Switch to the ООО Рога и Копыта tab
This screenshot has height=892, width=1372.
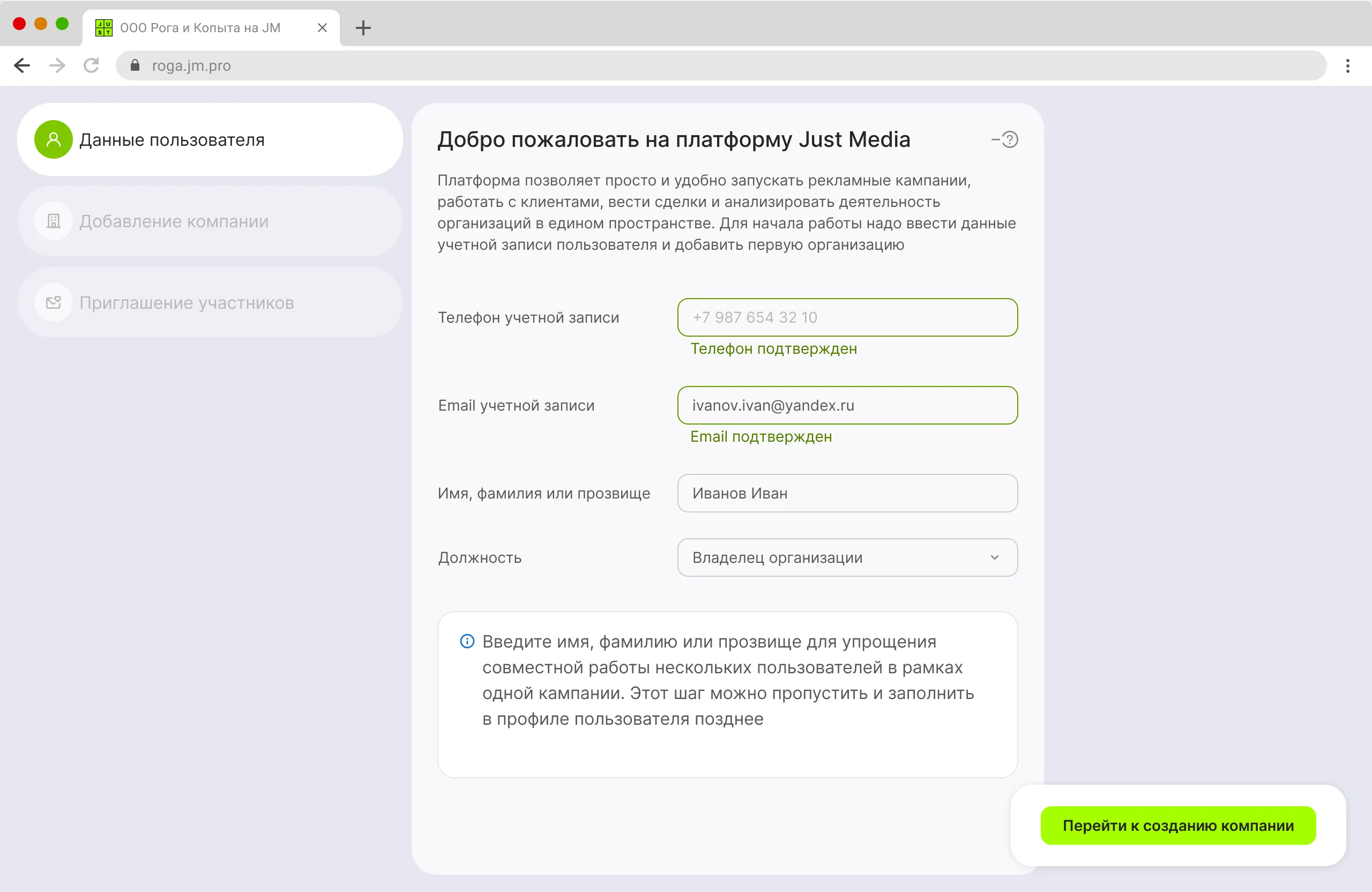(x=199, y=27)
